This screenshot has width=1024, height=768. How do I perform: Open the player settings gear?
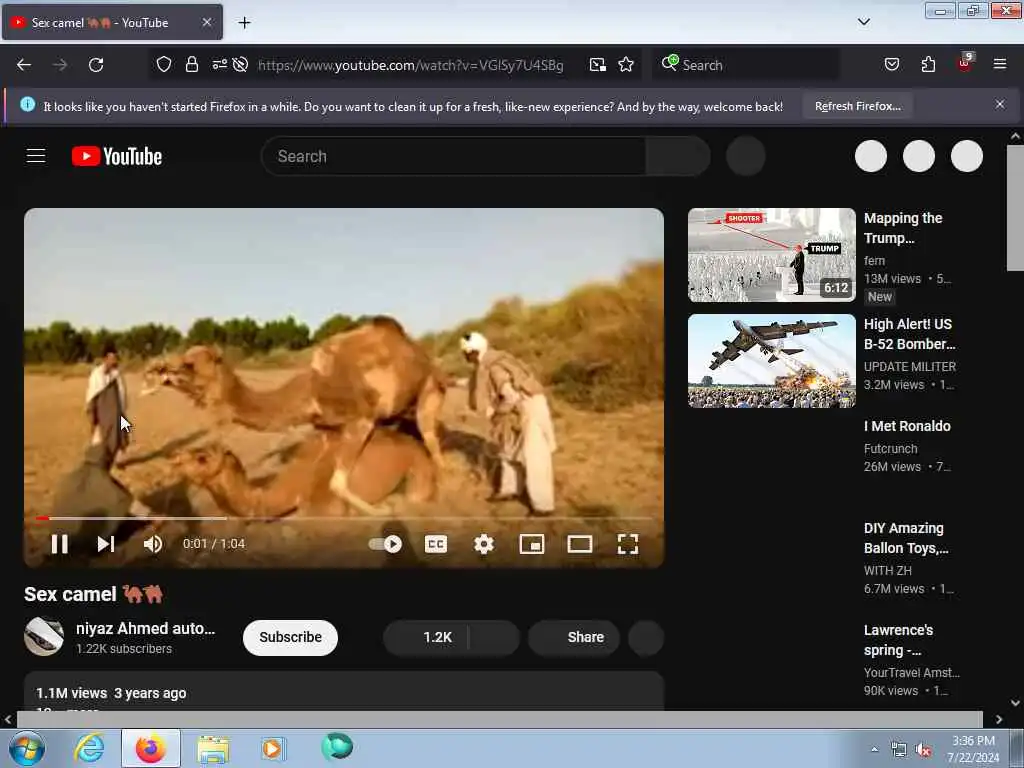(484, 544)
